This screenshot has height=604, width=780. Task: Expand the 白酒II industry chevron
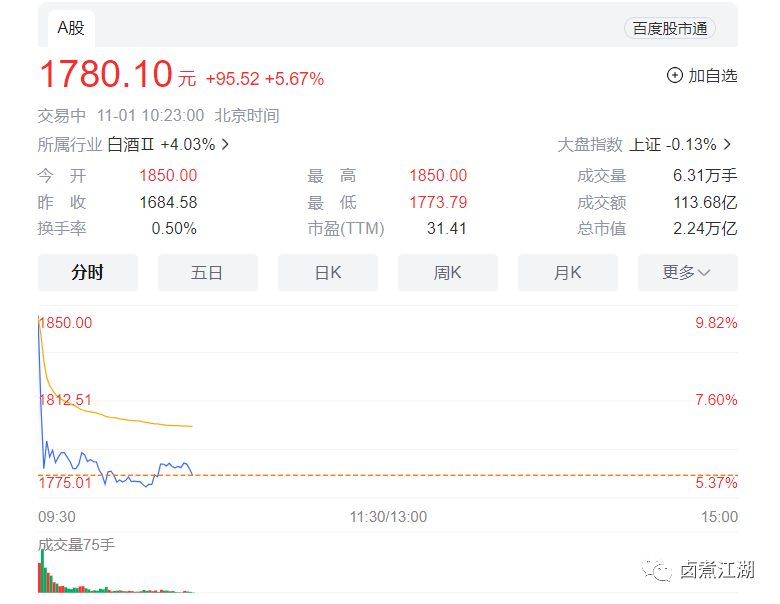coord(226,145)
